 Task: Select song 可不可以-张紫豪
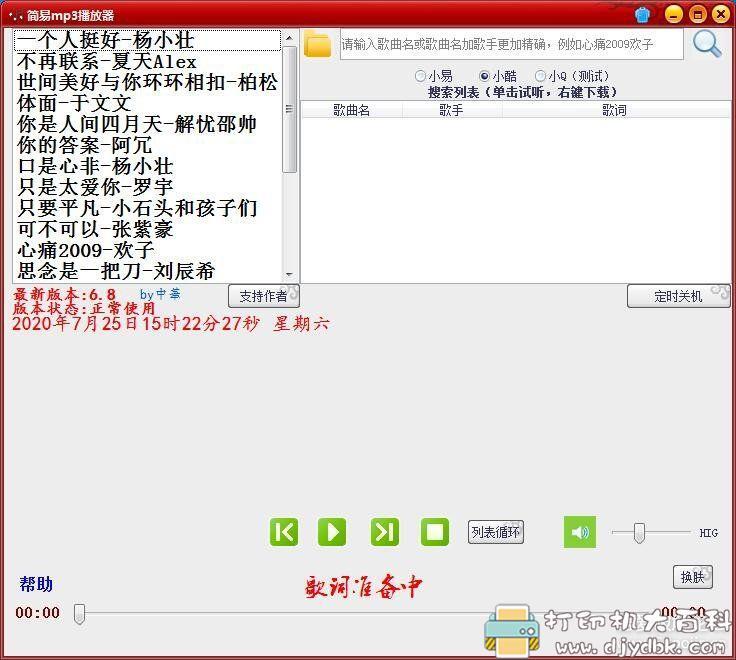(x=147, y=229)
